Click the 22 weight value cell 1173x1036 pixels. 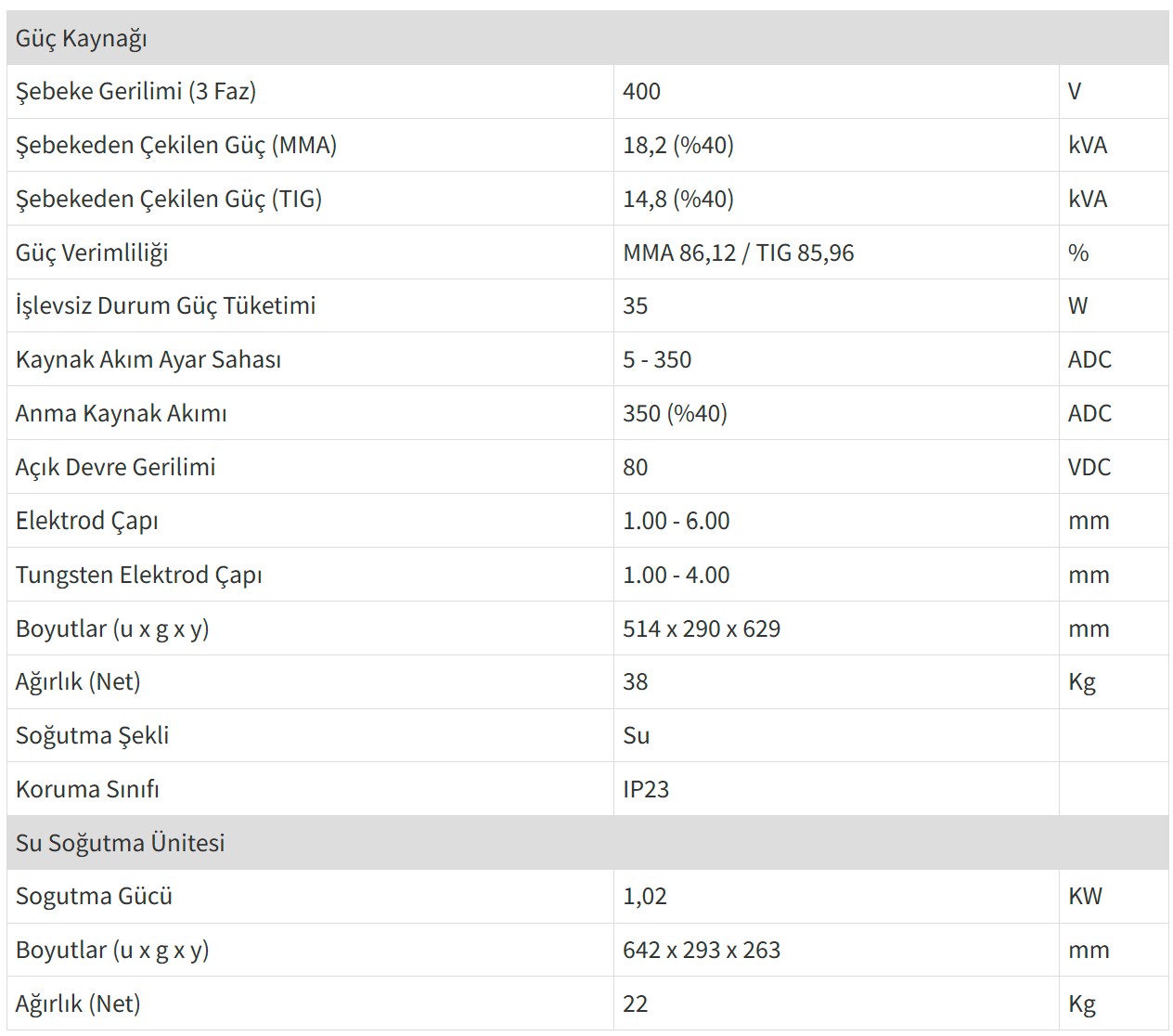tap(636, 1004)
